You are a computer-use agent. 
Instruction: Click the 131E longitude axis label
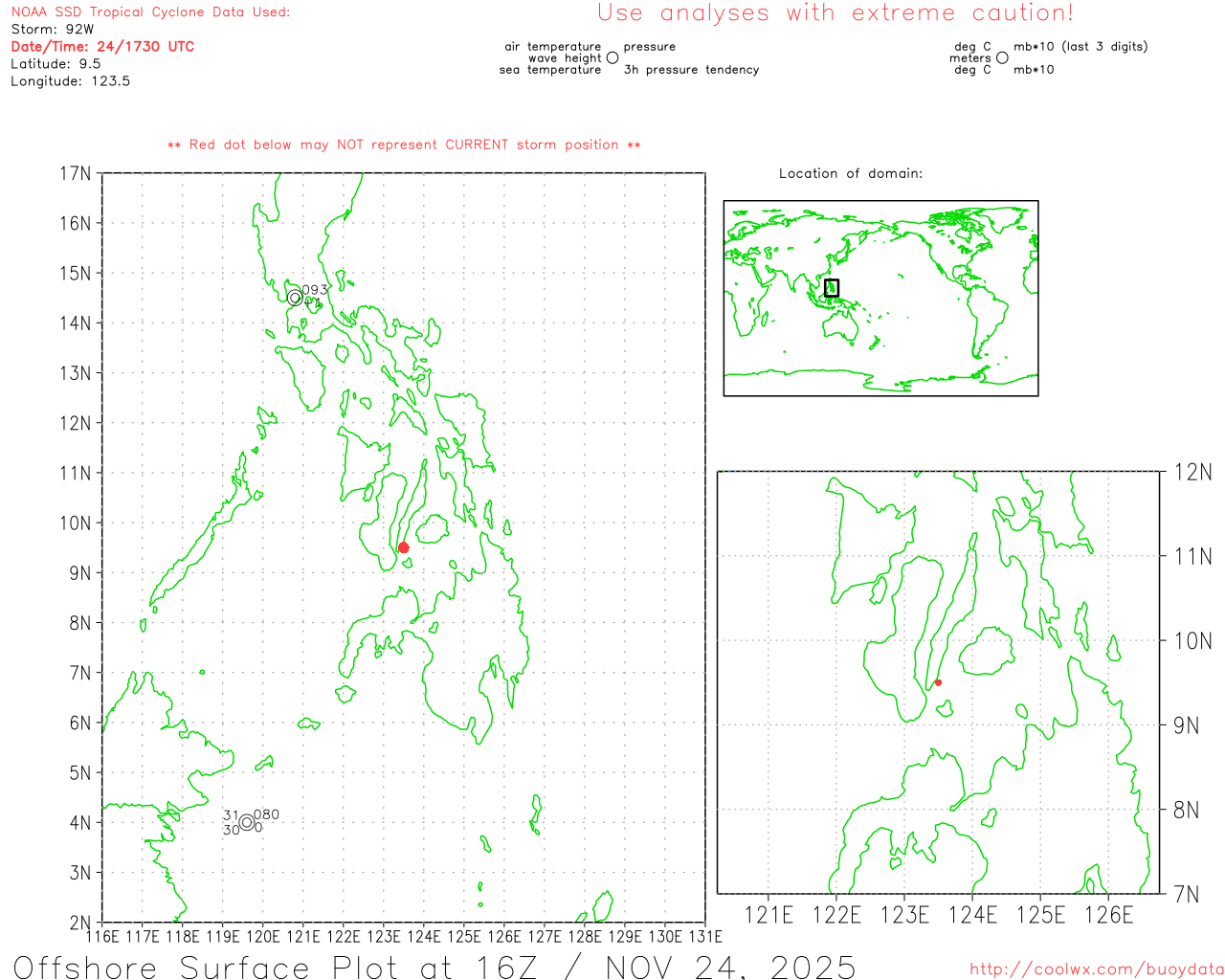(x=705, y=936)
